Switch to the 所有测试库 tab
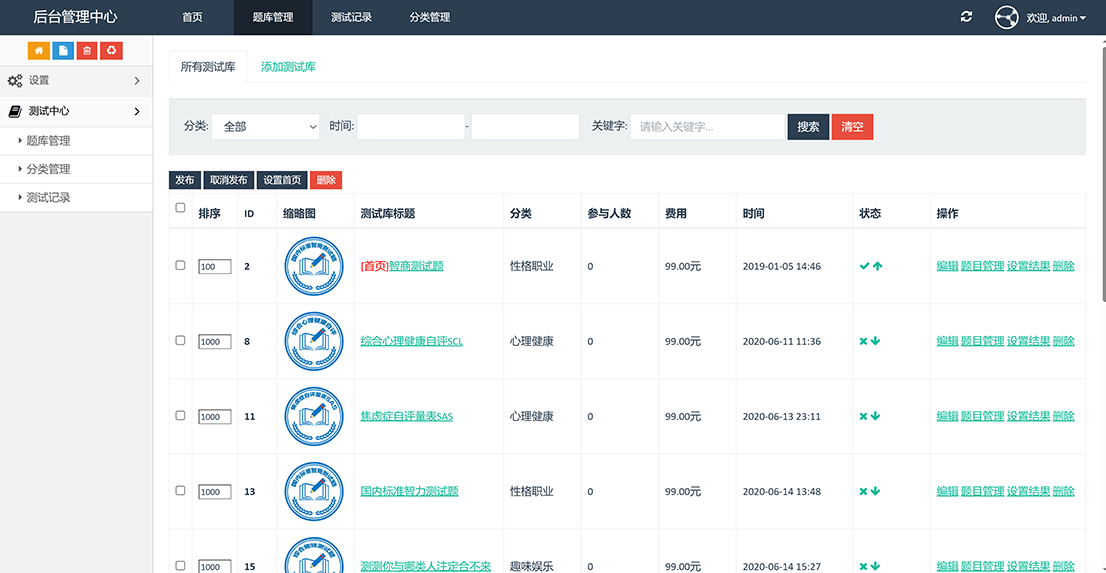 208,67
